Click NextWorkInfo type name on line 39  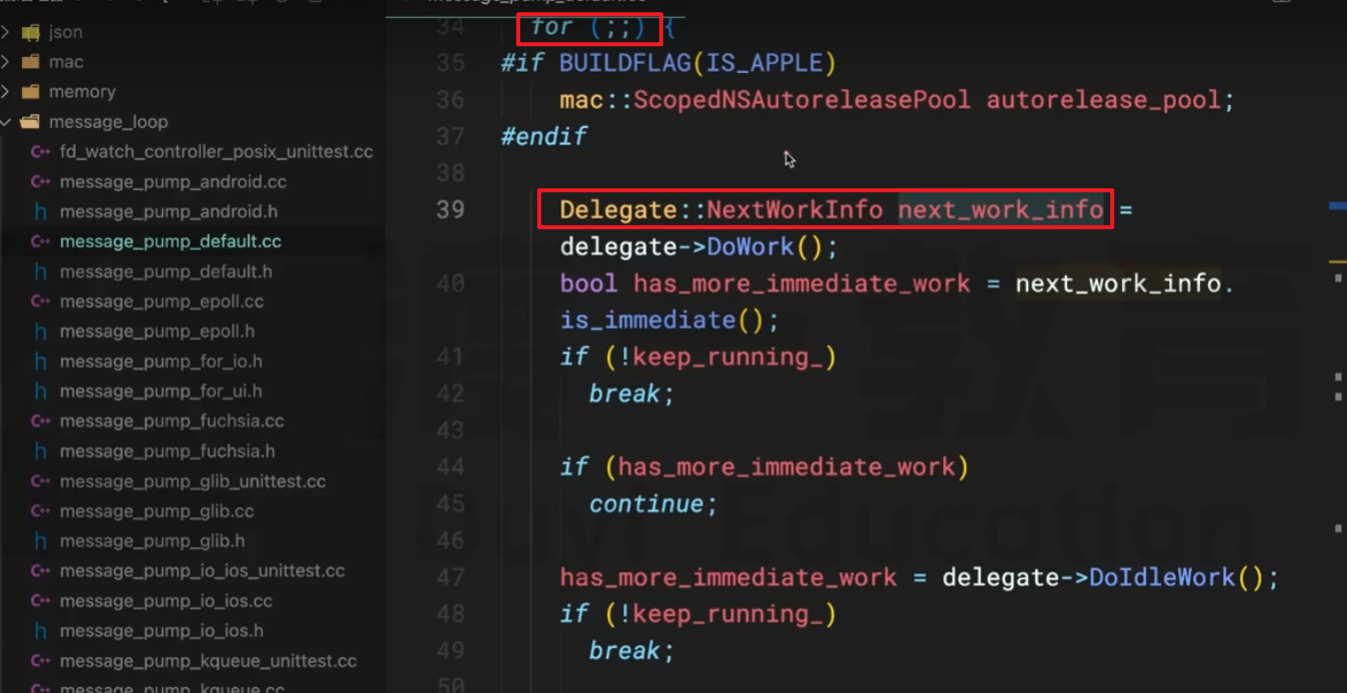tap(795, 210)
